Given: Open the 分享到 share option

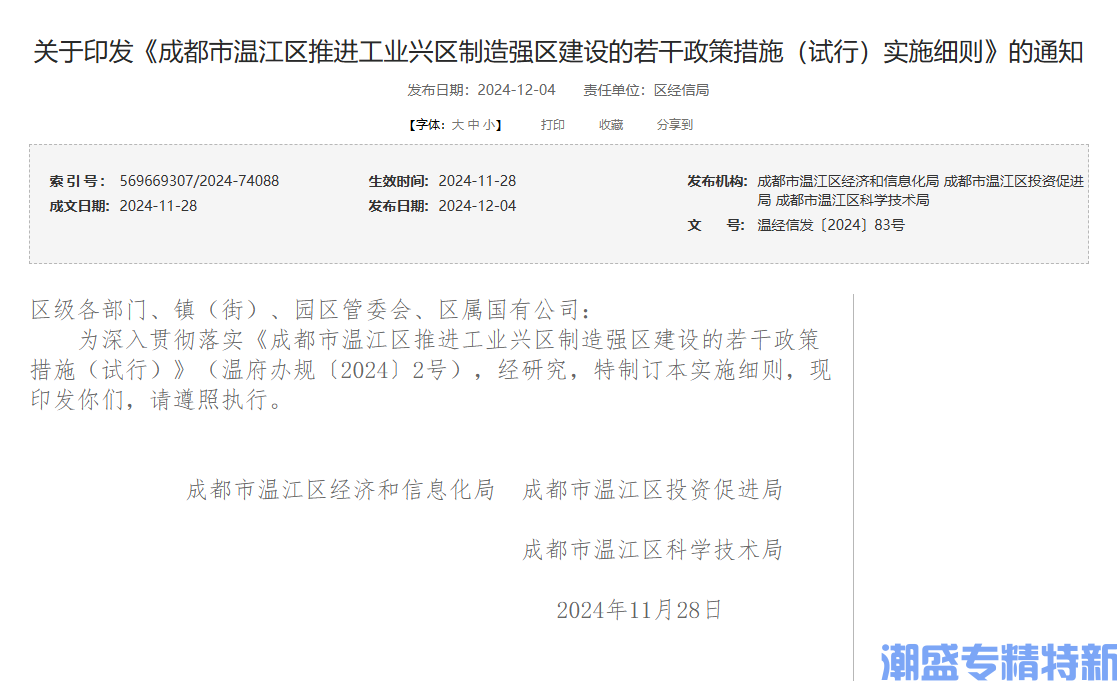Looking at the screenshot, I should (675, 125).
